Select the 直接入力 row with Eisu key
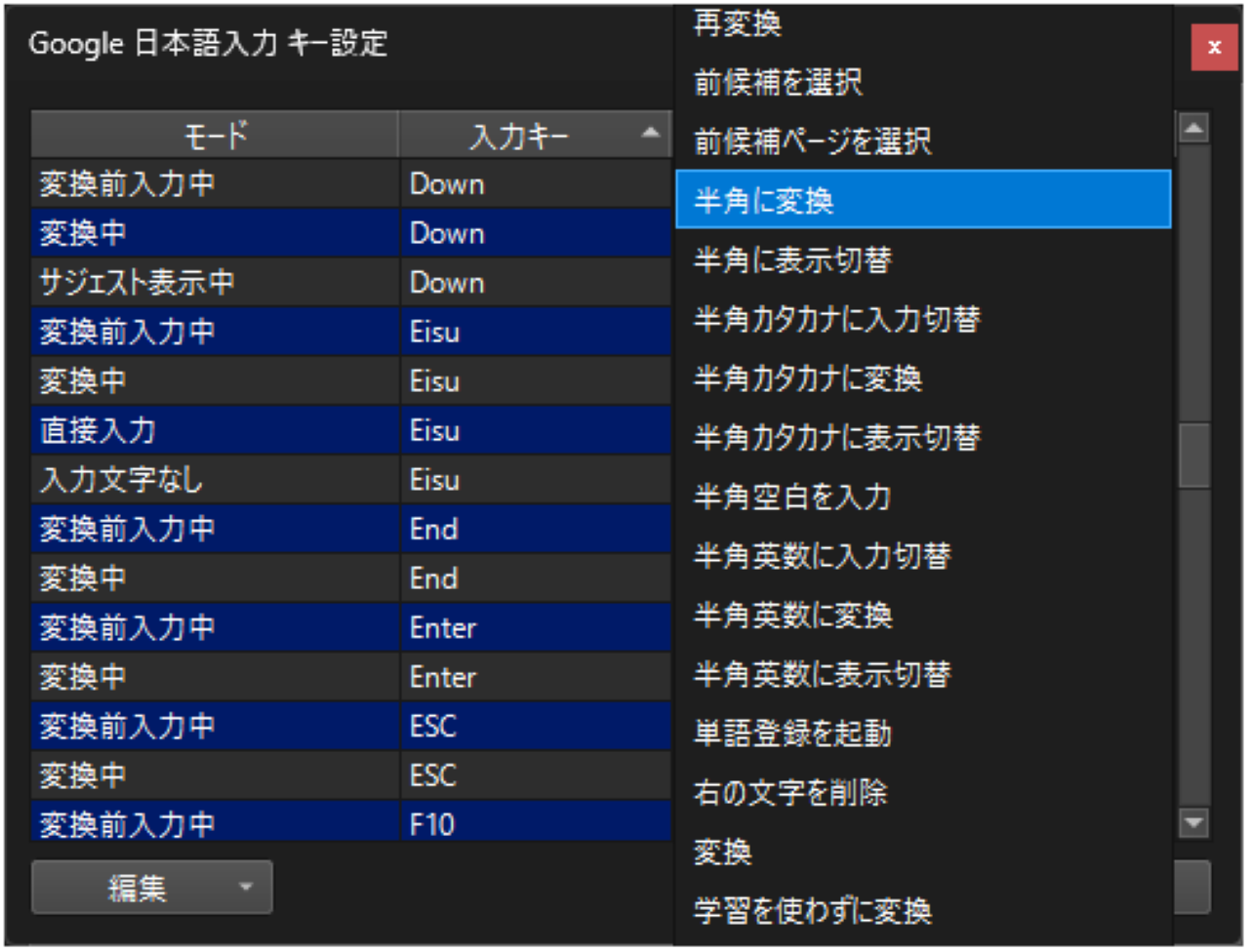1249x952 pixels. click(215, 430)
